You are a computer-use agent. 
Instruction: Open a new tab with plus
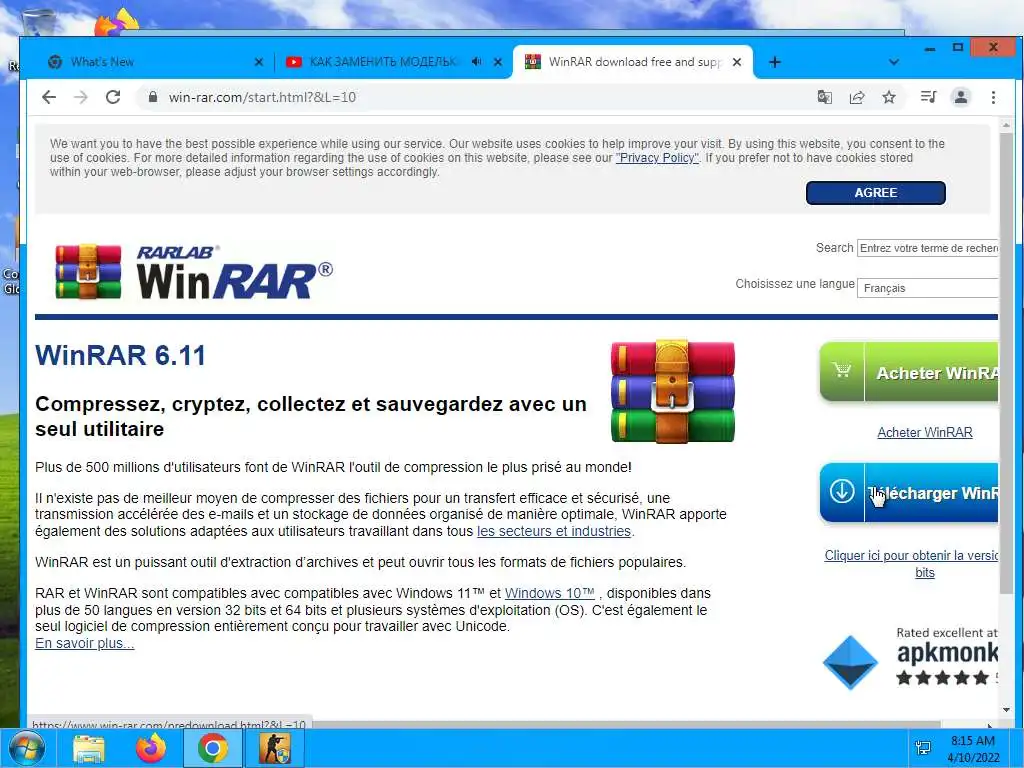pyautogui.click(x=775, y=62)
